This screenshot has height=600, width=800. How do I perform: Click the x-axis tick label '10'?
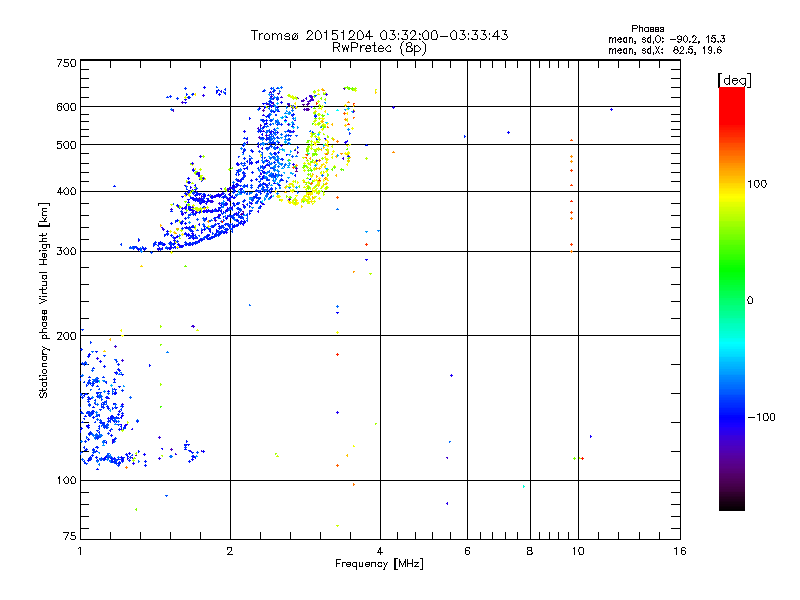click(578, 551)
